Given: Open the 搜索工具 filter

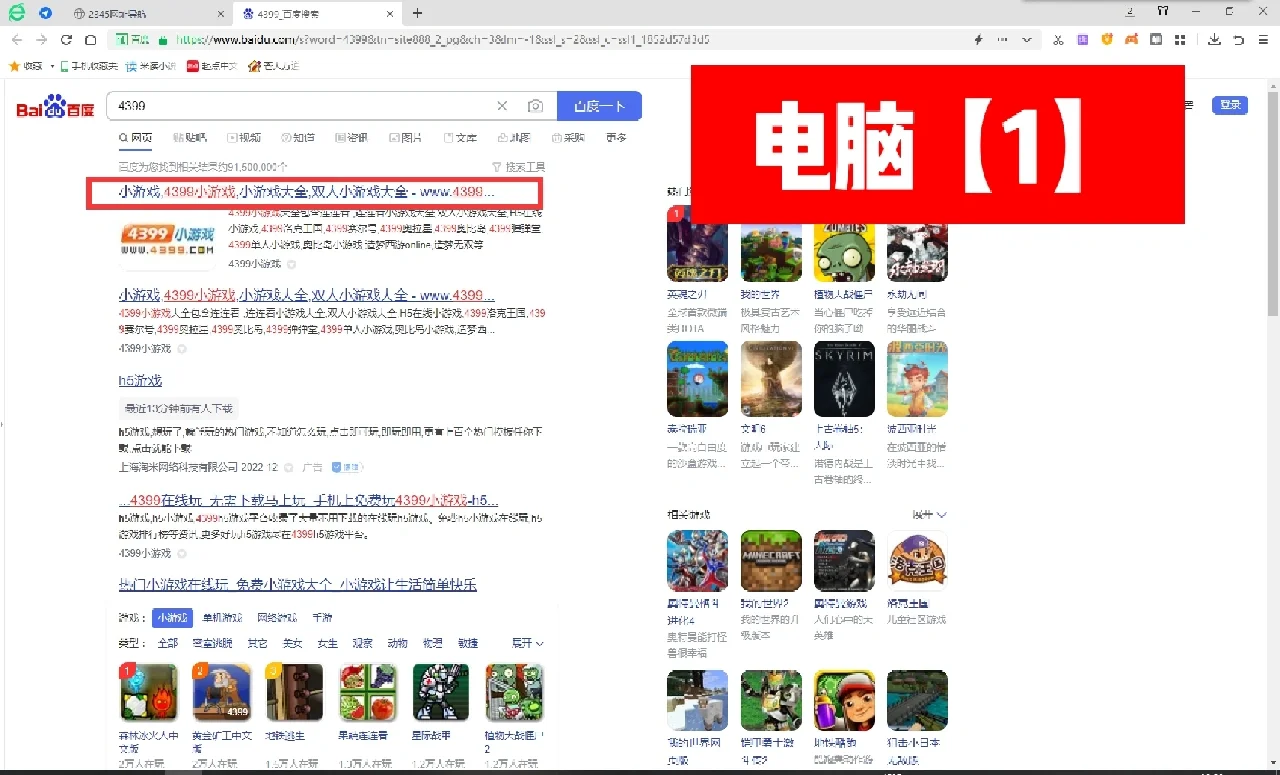Looking at the screenshot, I should click(519, 167).
